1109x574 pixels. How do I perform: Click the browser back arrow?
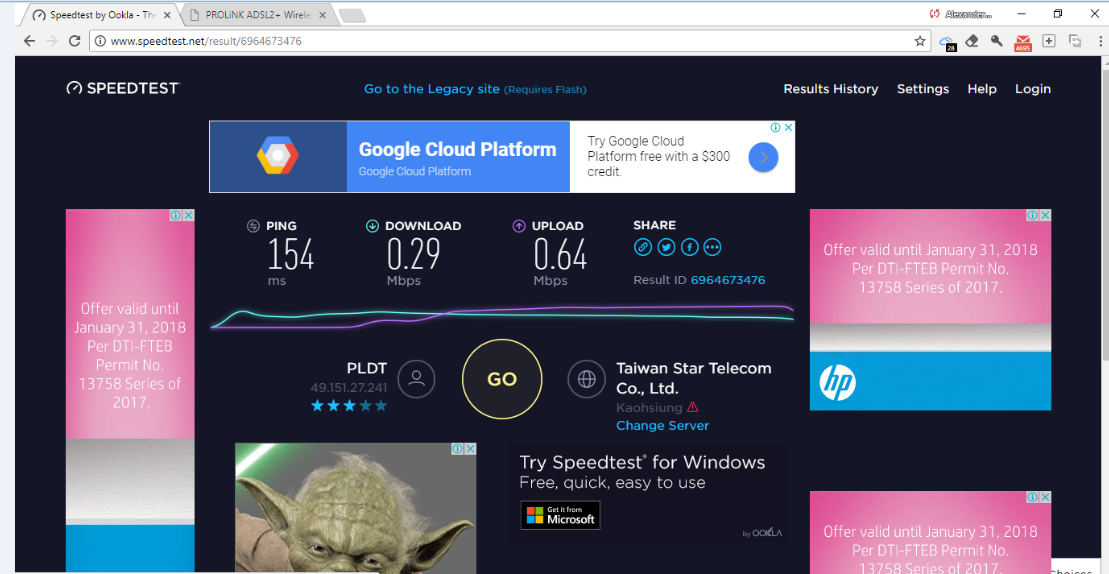[29, 41]
